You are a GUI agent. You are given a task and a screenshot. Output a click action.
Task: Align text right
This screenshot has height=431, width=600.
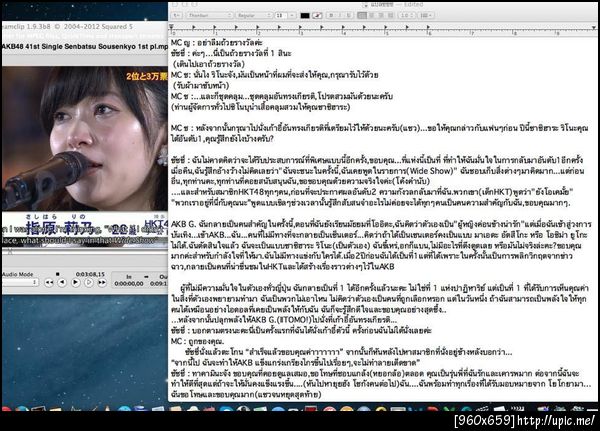coord(381,16)
